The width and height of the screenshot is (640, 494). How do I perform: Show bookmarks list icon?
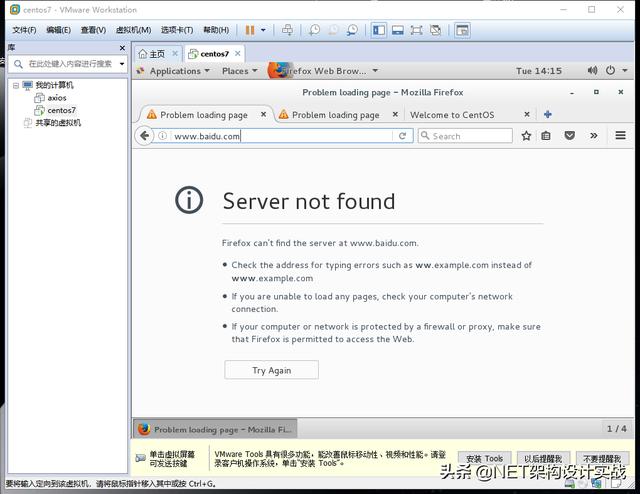click(546, 136)
